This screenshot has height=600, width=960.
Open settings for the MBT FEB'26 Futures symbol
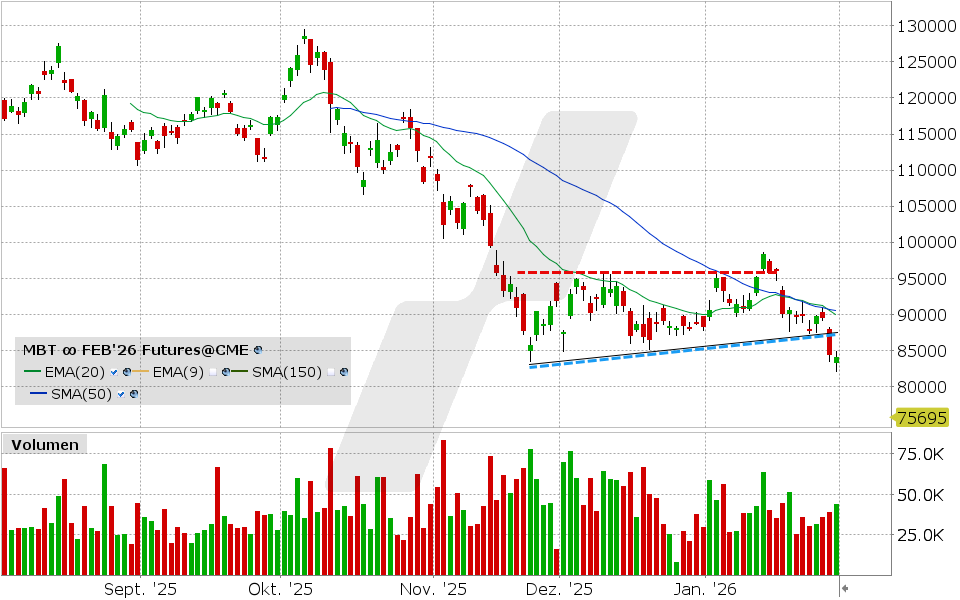point(258,350)
